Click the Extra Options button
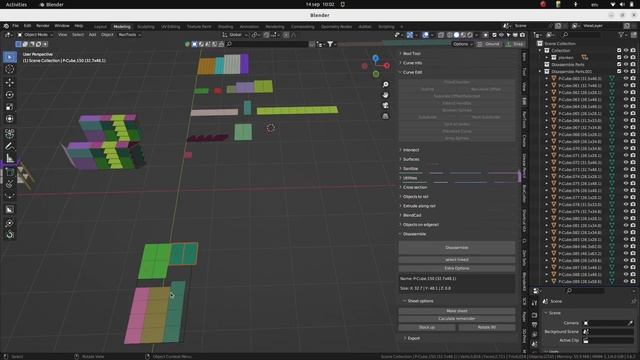This screenshot has height=360, width=640. click(x=457, y=268)
